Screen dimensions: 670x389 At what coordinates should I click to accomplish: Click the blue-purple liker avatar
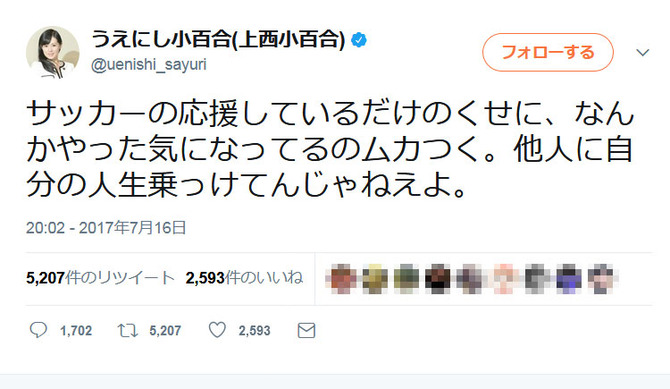[569, 279]
